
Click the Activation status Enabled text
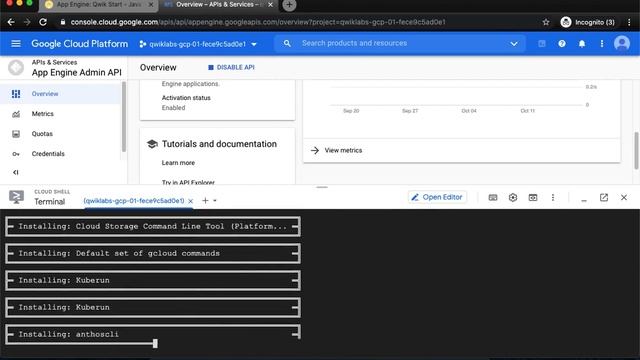(173, 108)
